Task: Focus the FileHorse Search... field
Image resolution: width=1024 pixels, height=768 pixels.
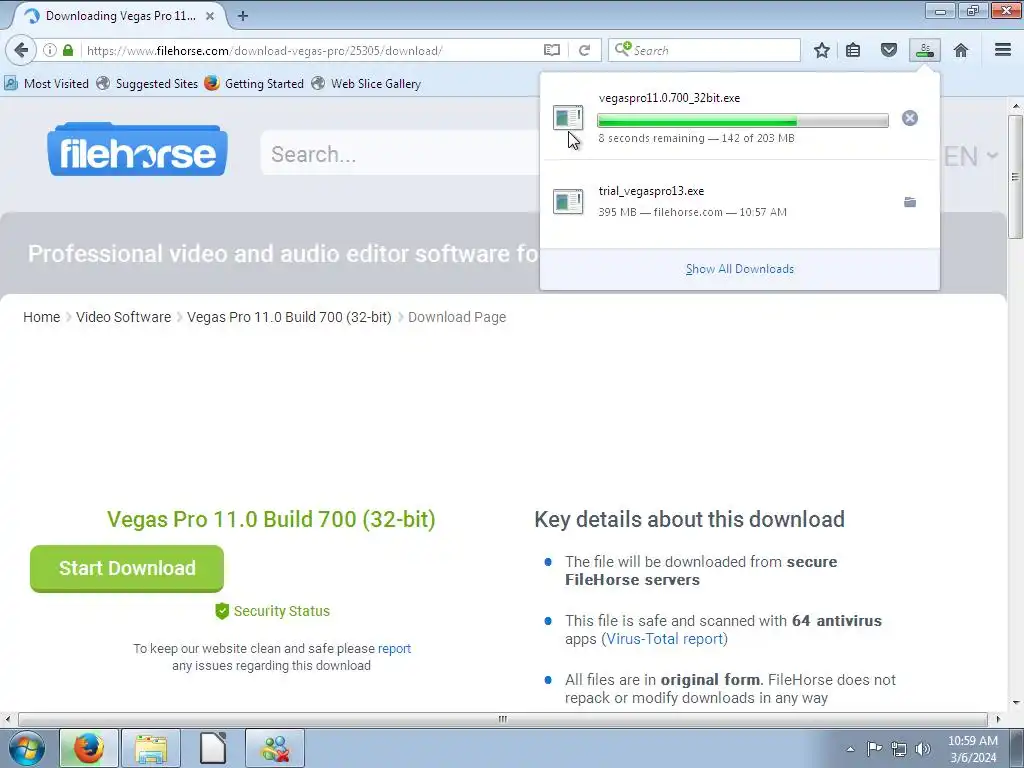Action: pyautogui.click(x=398, y=154)
